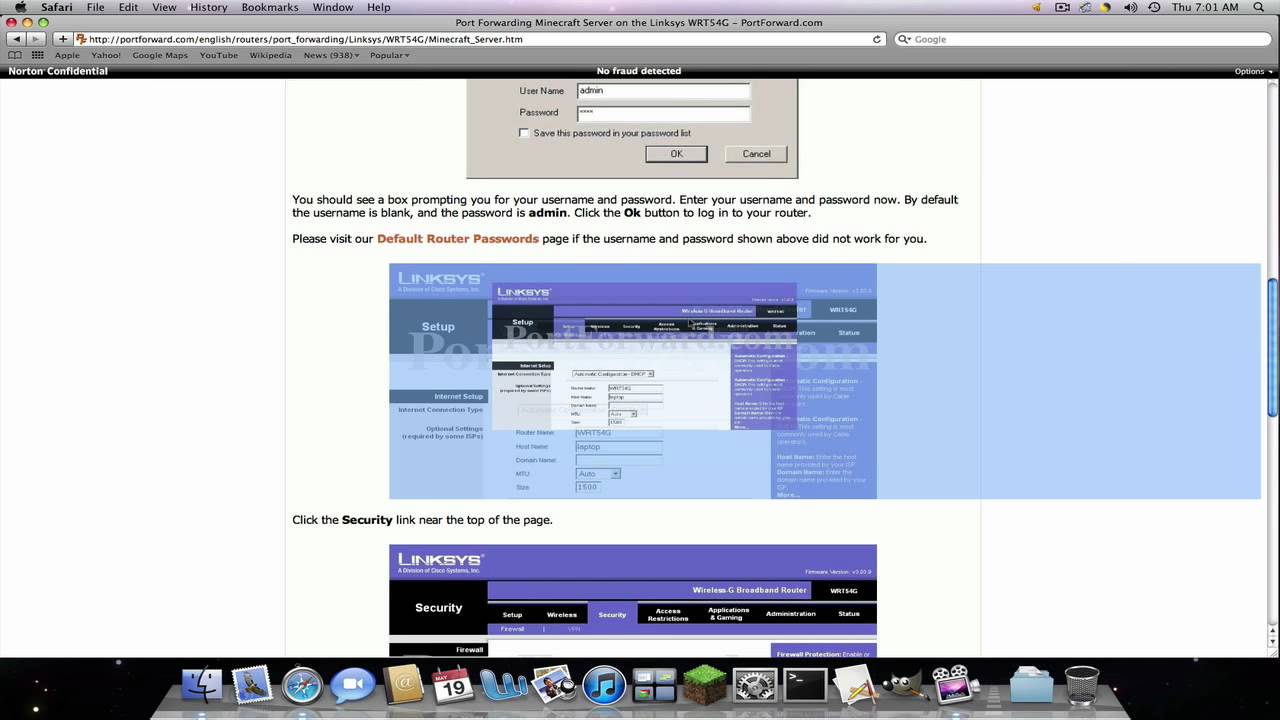Launch Terminal from the dock

pyautogui.click(x=805, y=686)
